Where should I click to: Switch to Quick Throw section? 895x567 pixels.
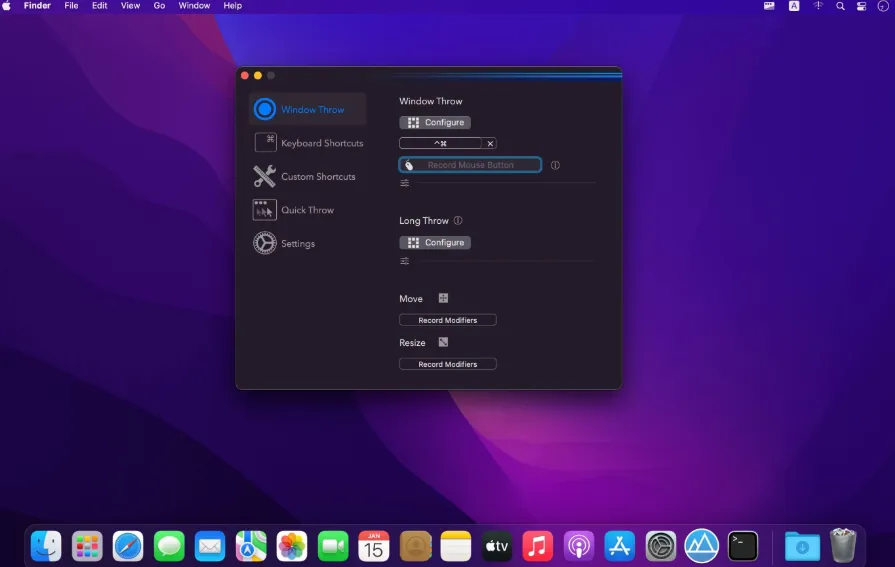coord(293,210)
